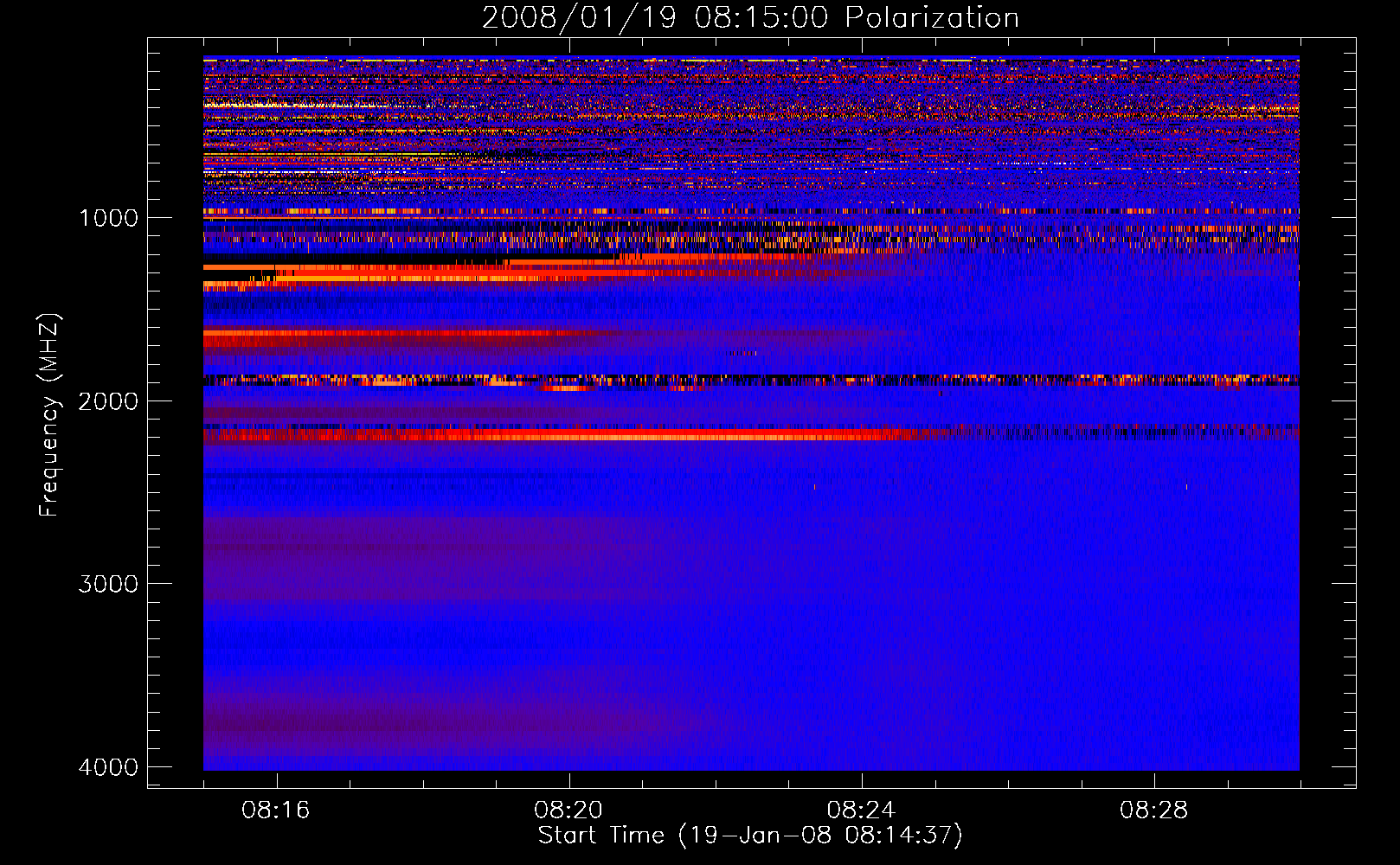Click the 'Frequency (MHZ)' axis label
This screenshot has width=1400, height=865.
(x=49, y=415)
